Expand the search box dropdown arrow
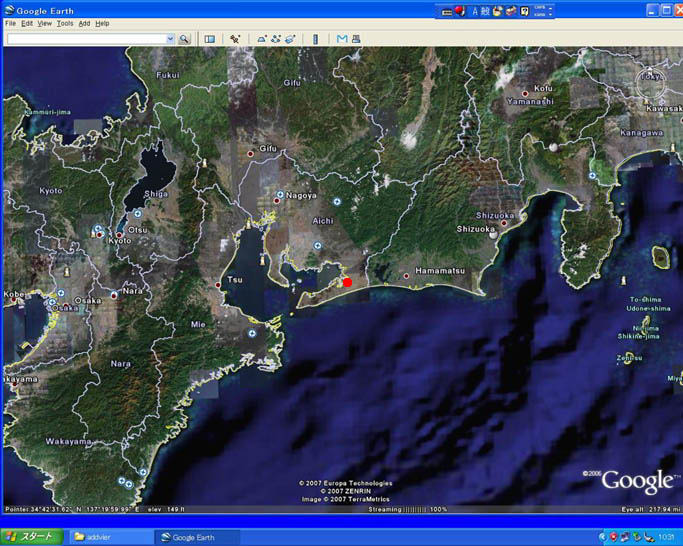The image size is (683, 546). click(x=170, y=39)
